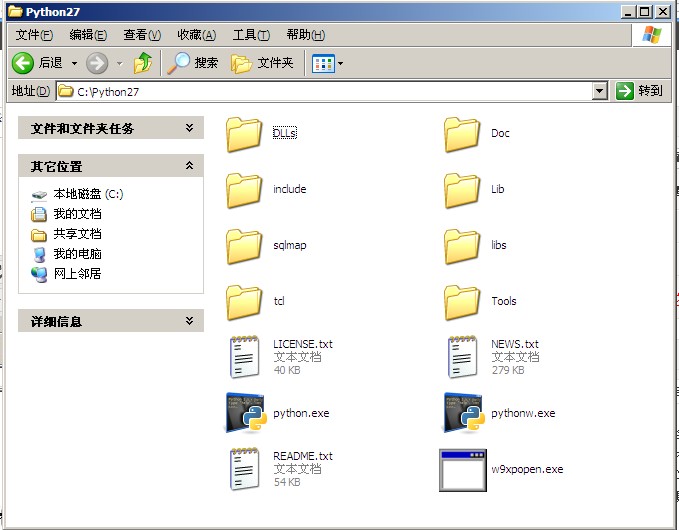Click the Local Disk (C:) drive icon
Viewport: 679px width, 530px height.
[x=39, y=195]
